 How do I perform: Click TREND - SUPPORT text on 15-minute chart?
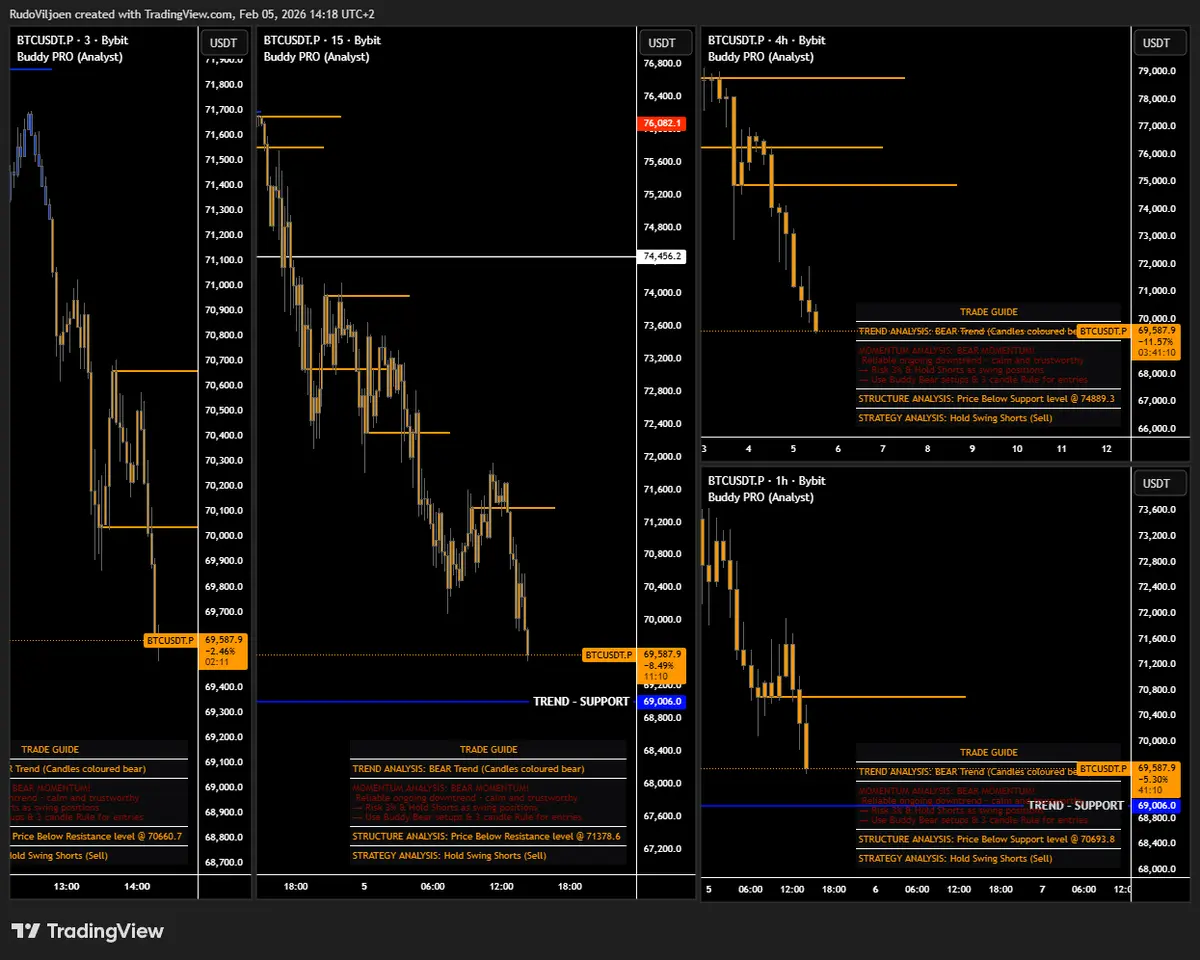coord(581,702)
